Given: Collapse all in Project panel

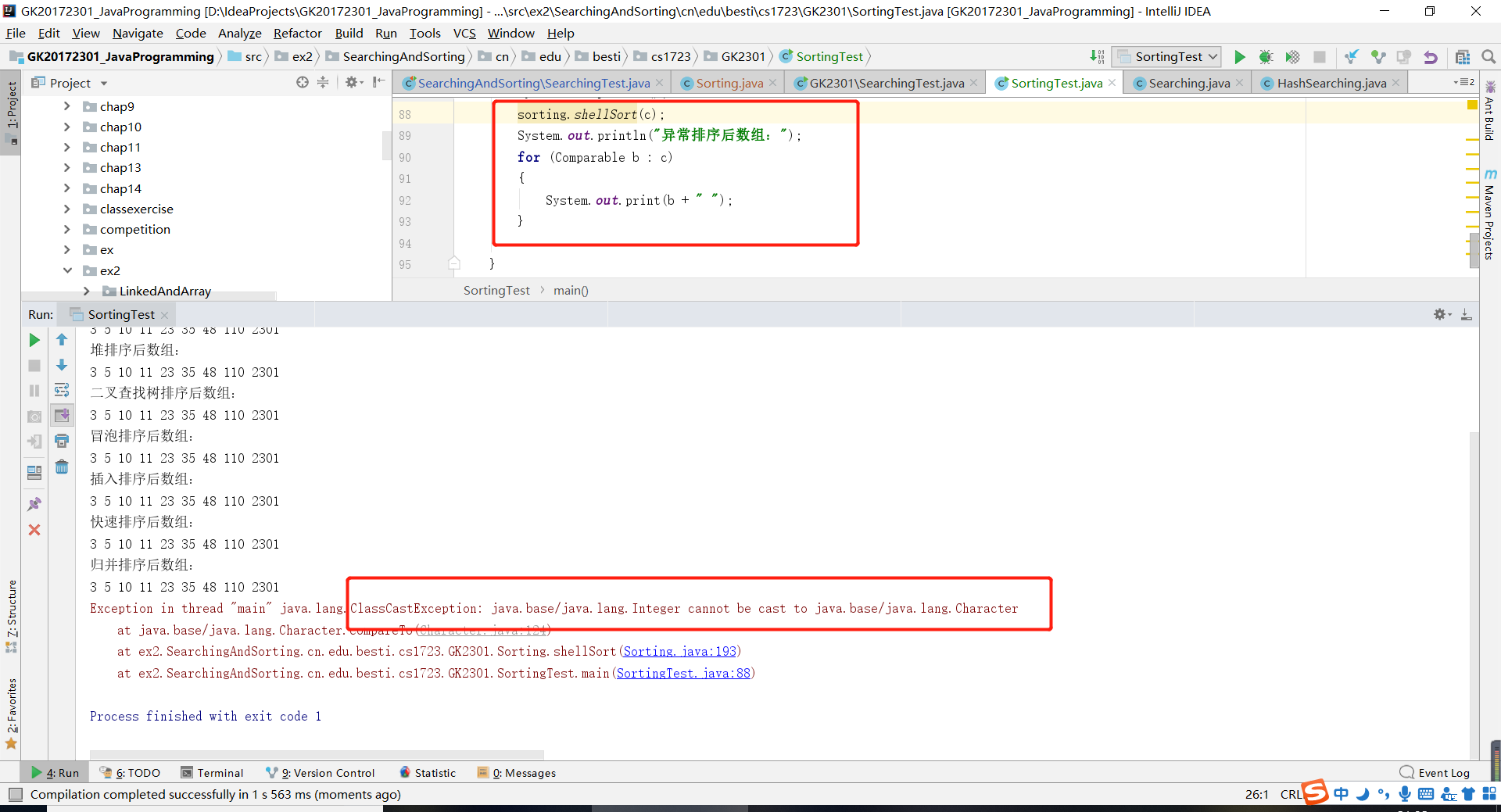Looking at the screenshot, I should tap(323, 82).
